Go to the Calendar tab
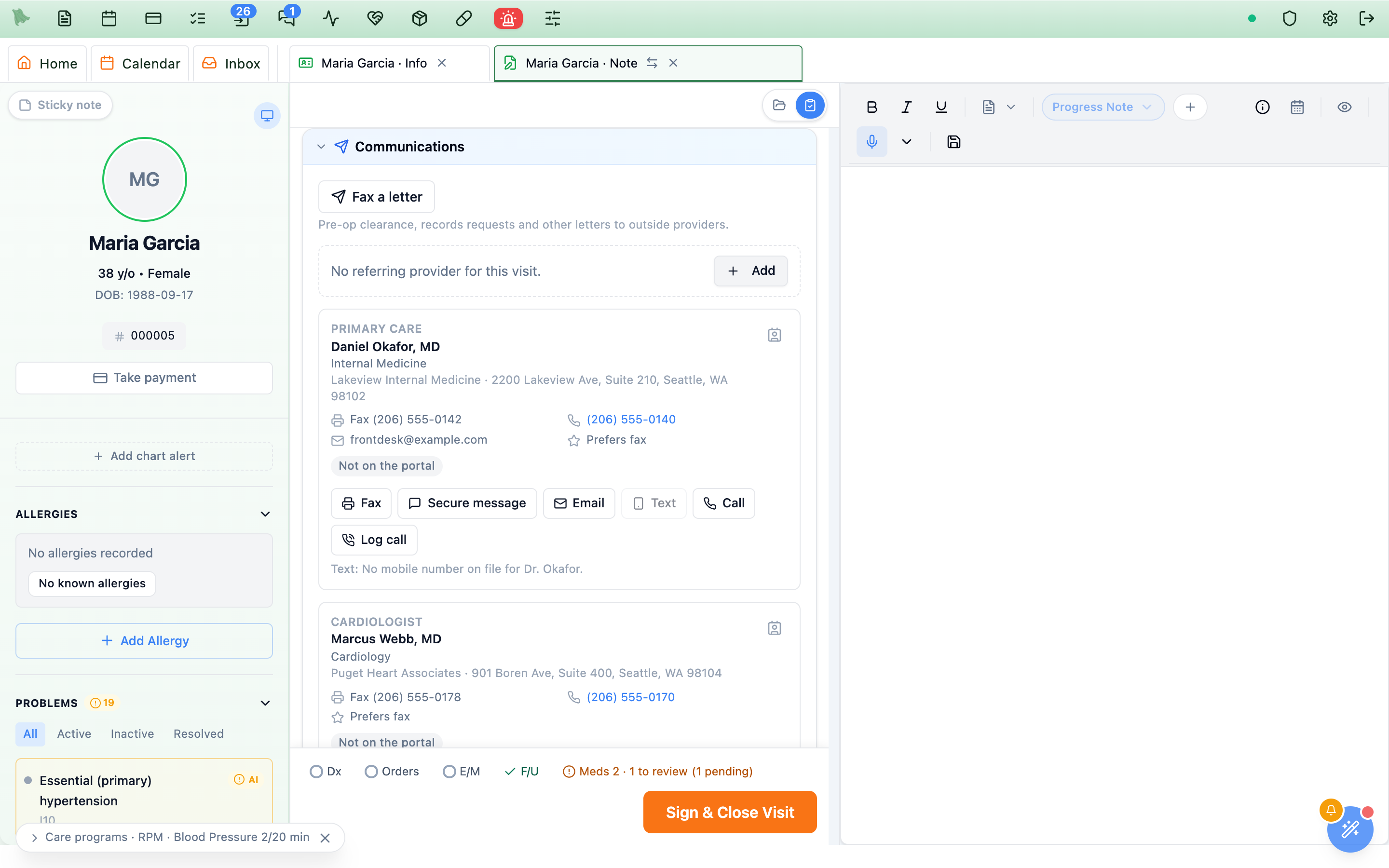 [140, 63]
